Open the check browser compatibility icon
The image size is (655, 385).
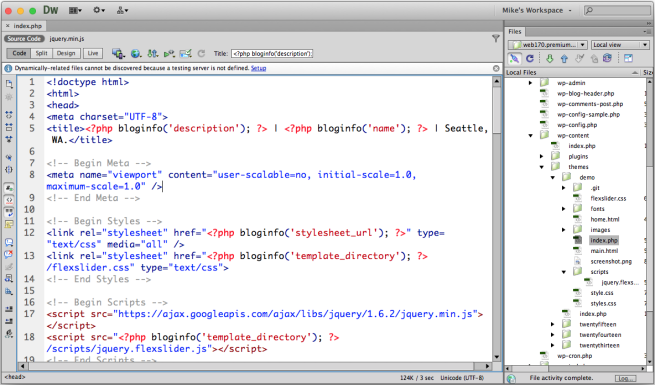click(185, 53)
